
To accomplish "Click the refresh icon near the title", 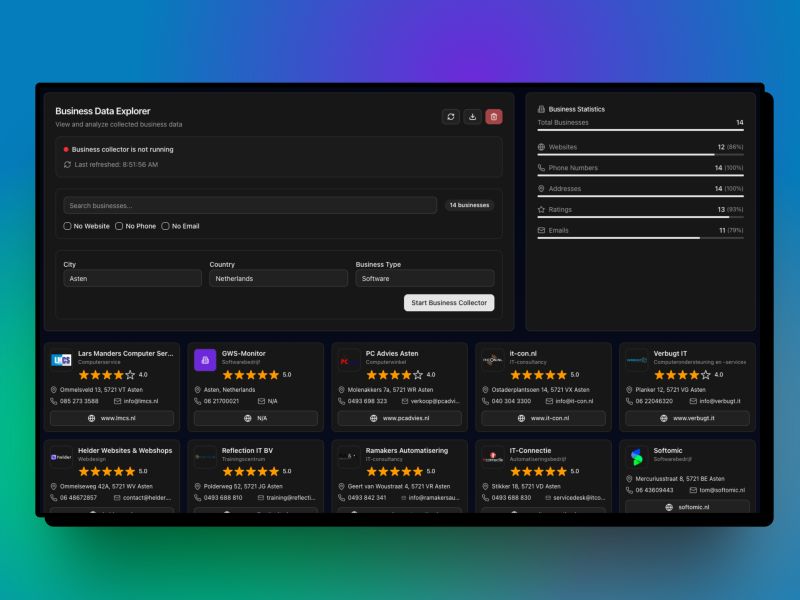I will (x=451, y=117).
